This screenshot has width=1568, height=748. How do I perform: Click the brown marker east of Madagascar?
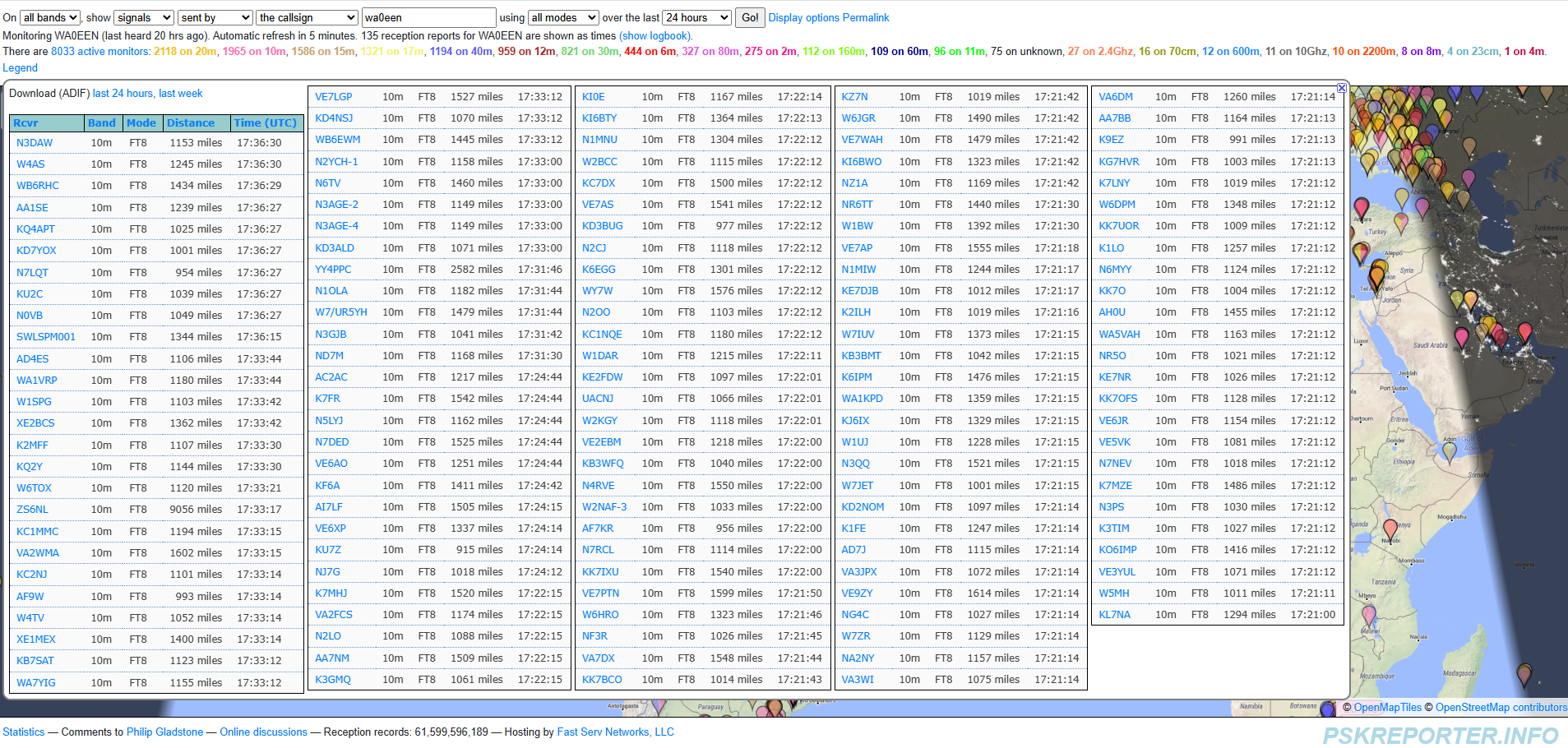click(x=1524, y=674)
